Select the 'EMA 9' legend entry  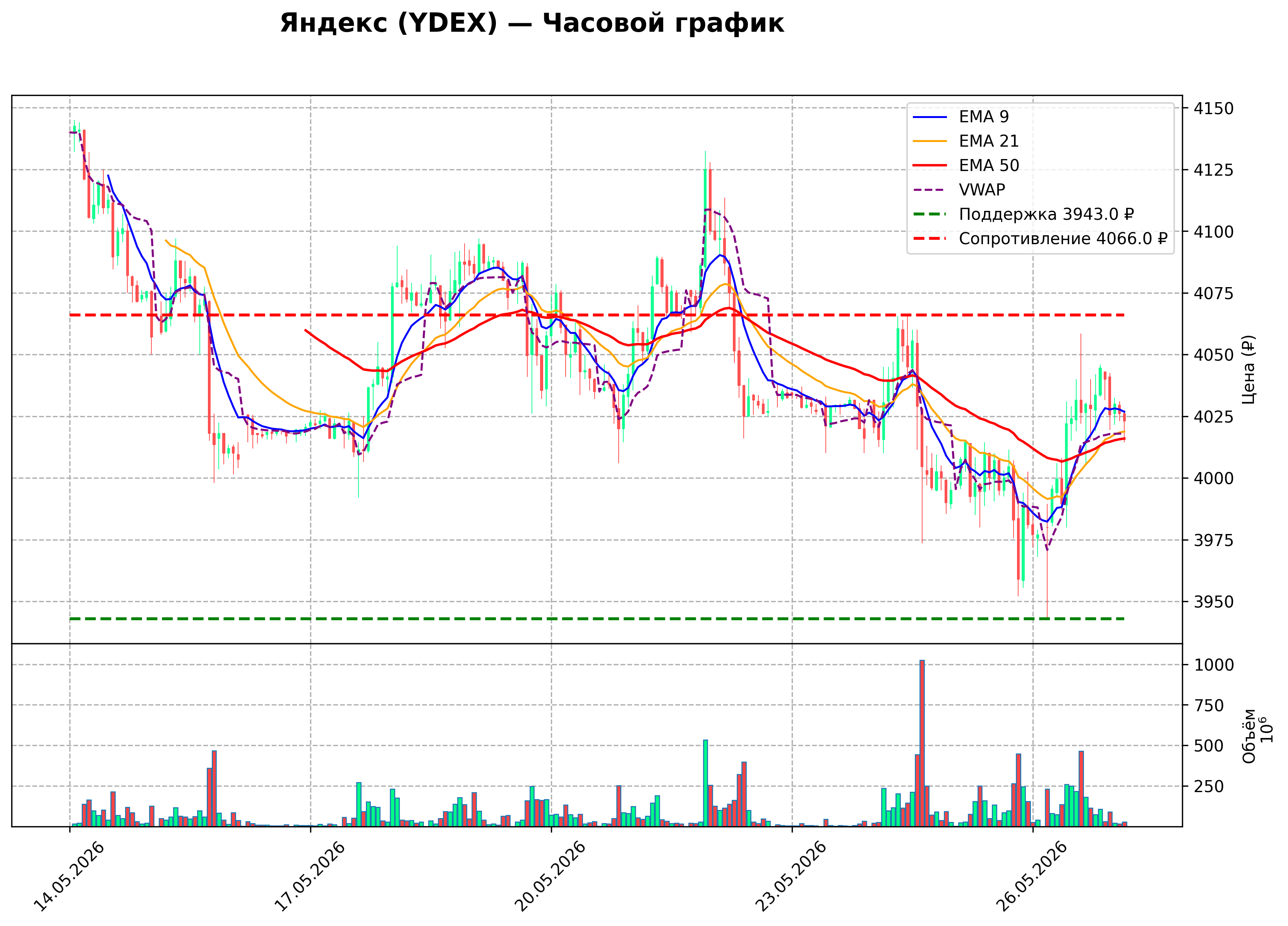[x=961, y=117]
